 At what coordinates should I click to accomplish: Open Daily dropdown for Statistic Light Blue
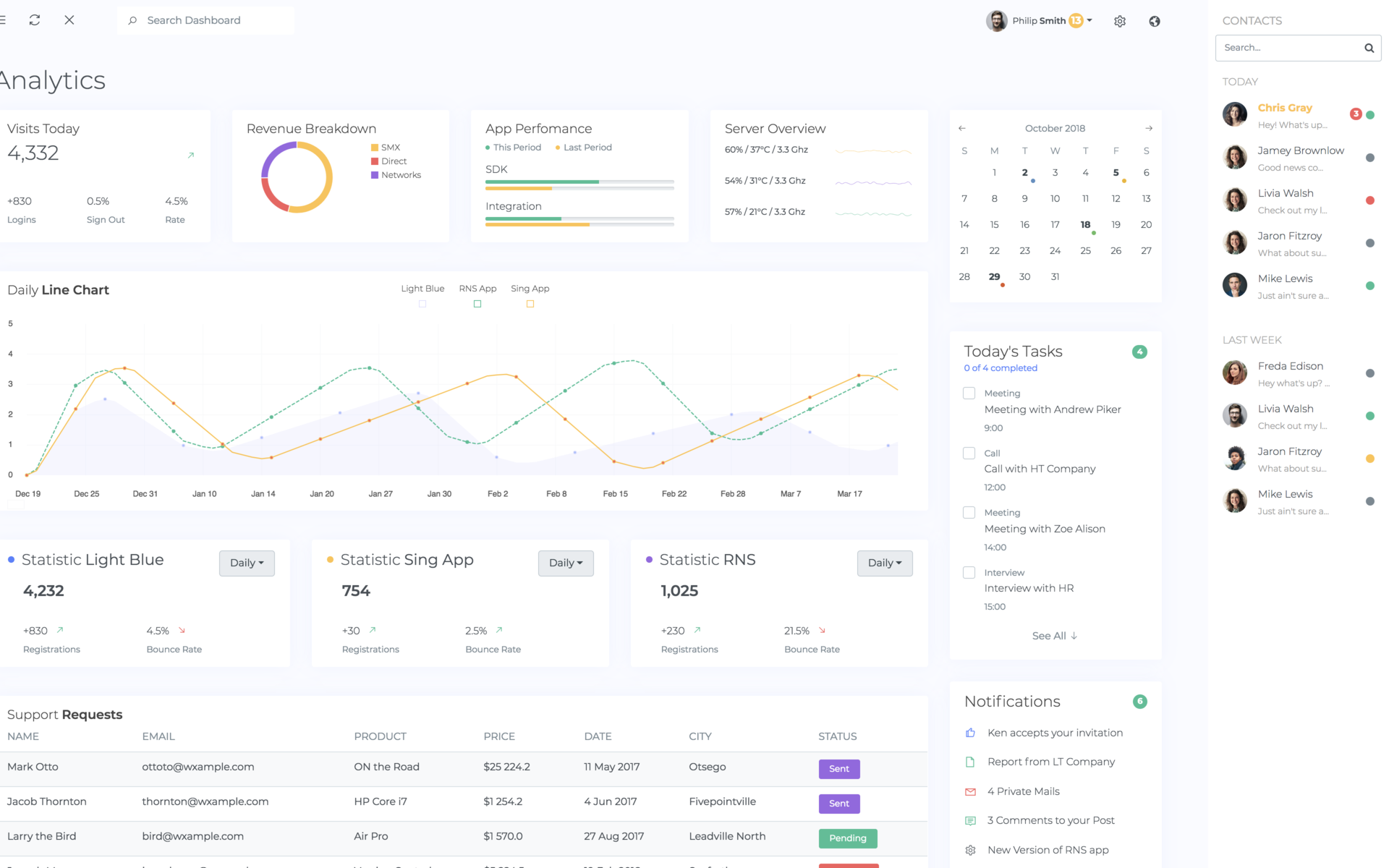[247, 563]
